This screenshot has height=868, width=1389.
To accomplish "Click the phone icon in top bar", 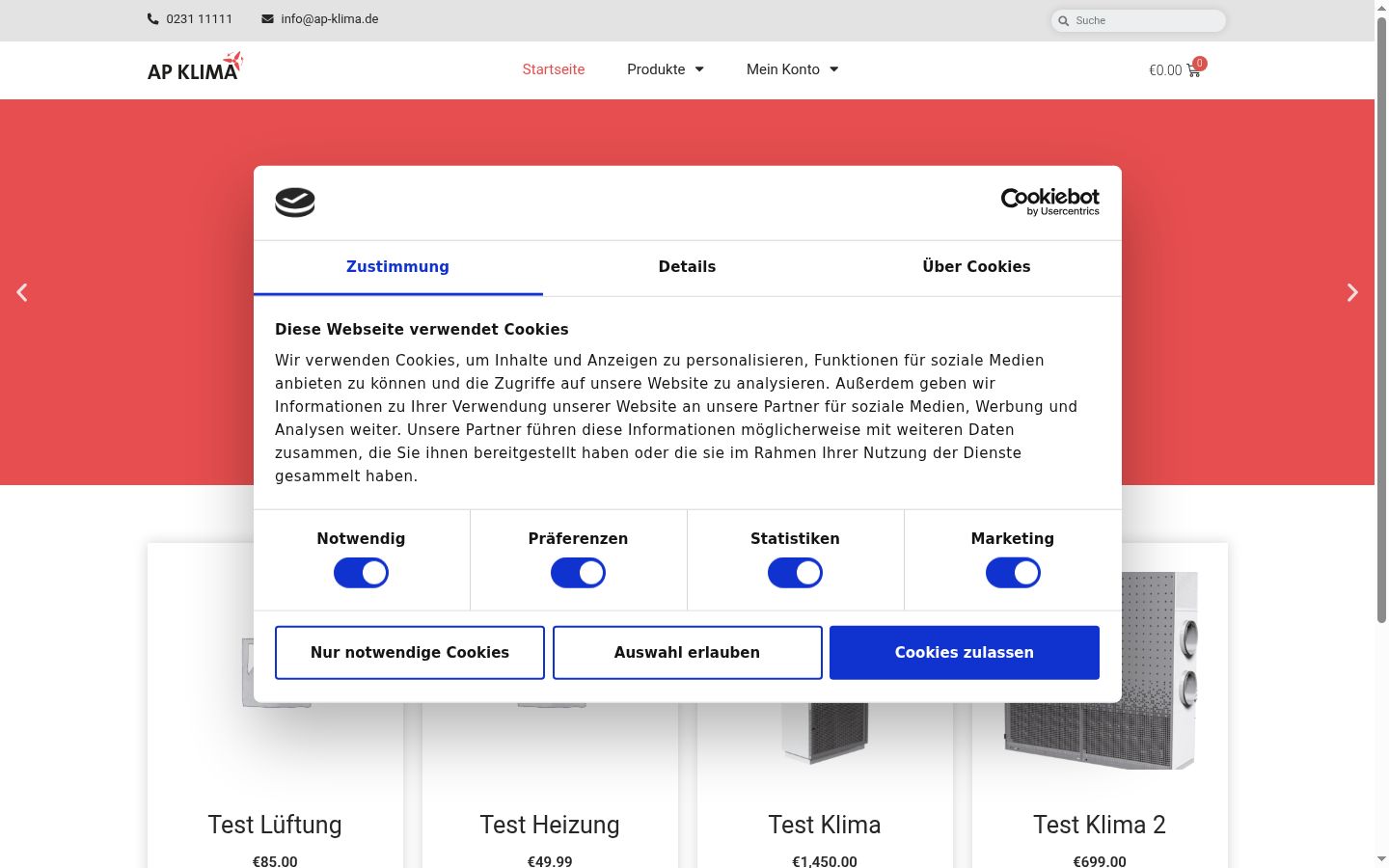I will pos(152,19).
